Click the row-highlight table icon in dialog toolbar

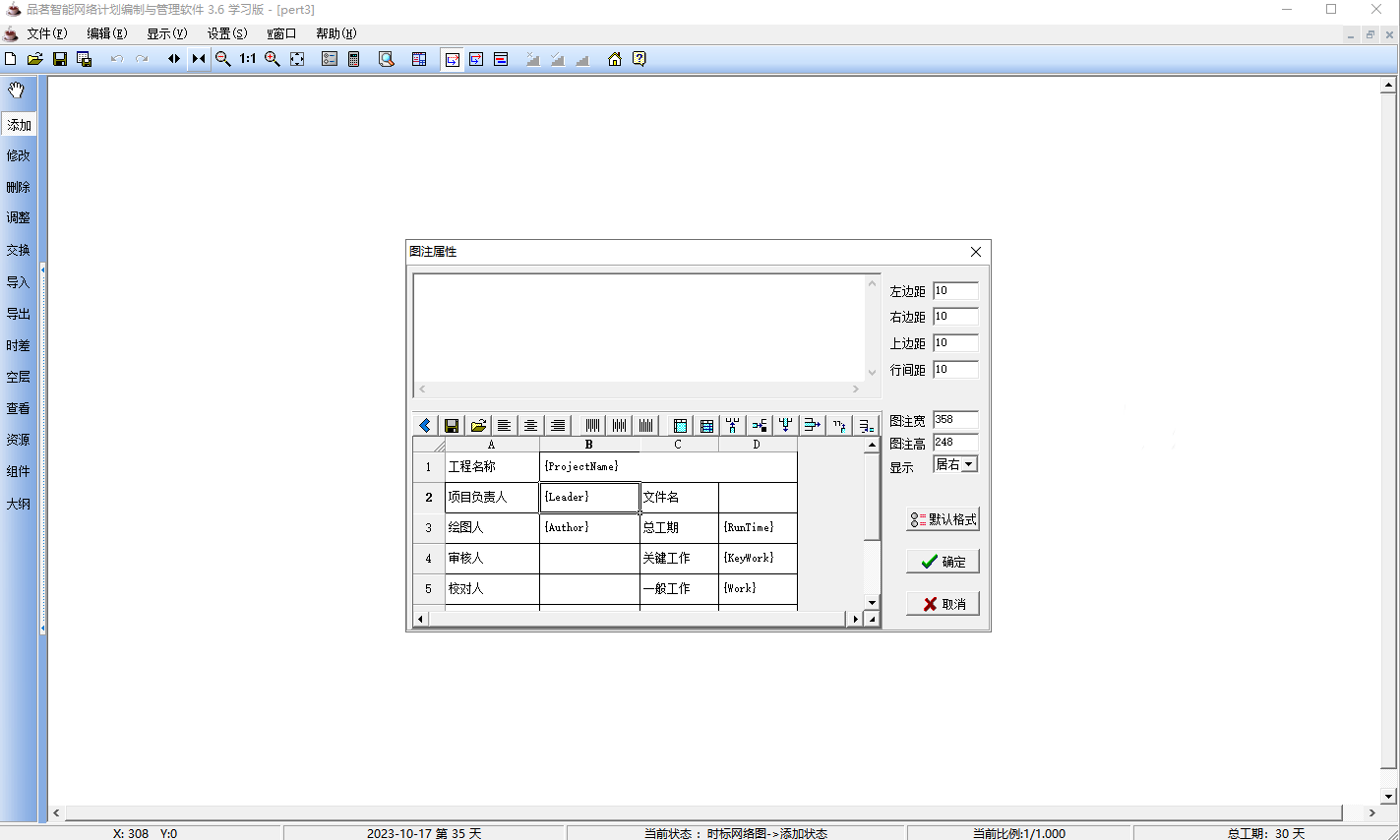pos(706,425)
